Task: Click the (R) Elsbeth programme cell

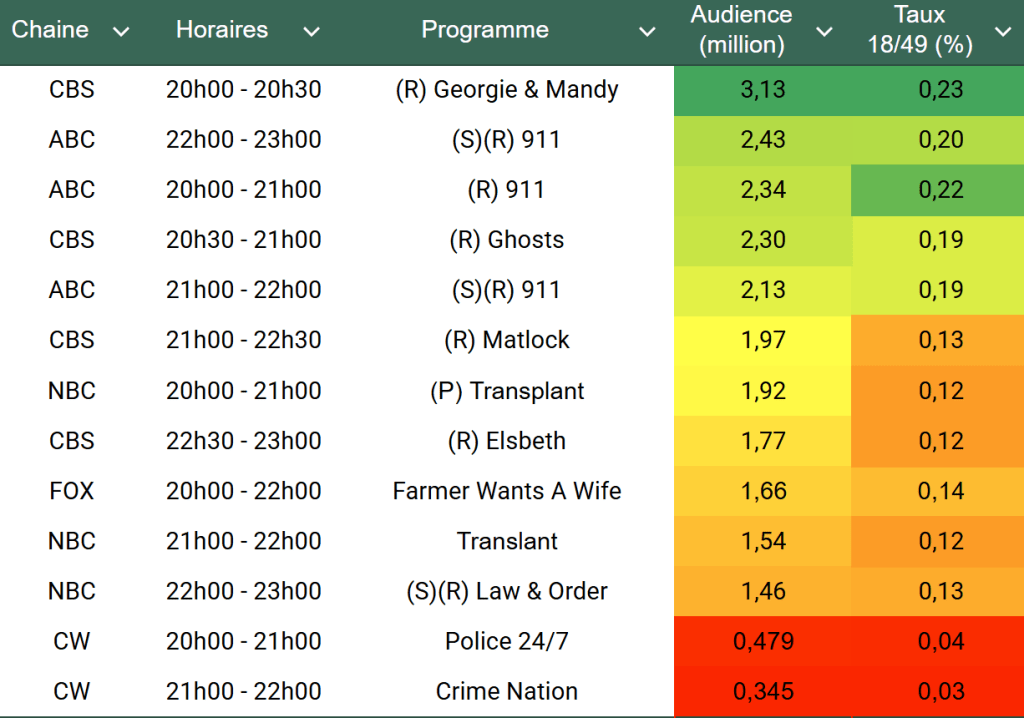Action: click(506, 441)
